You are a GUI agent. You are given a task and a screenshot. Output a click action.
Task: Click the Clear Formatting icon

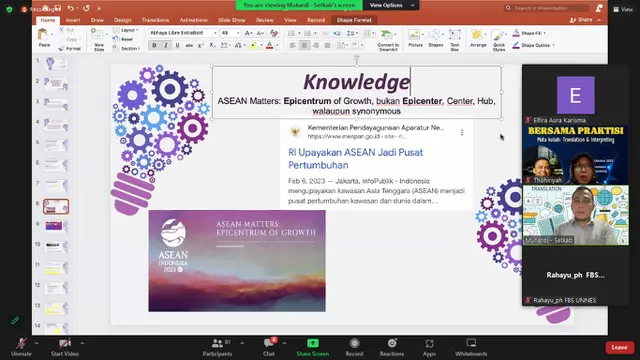pyautogui.click(x=274, y=33)
